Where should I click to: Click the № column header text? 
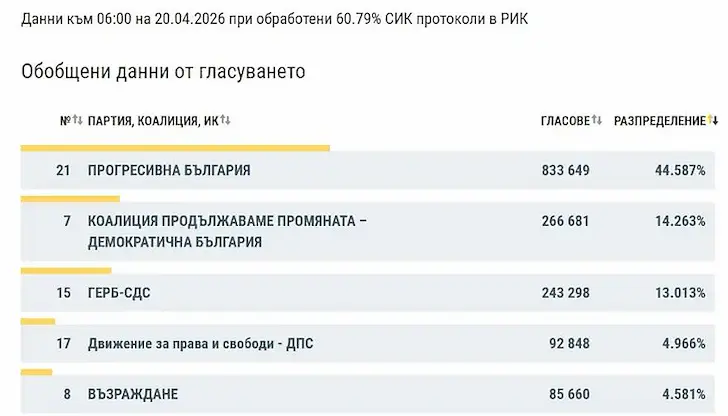click(x=64, y=121)
